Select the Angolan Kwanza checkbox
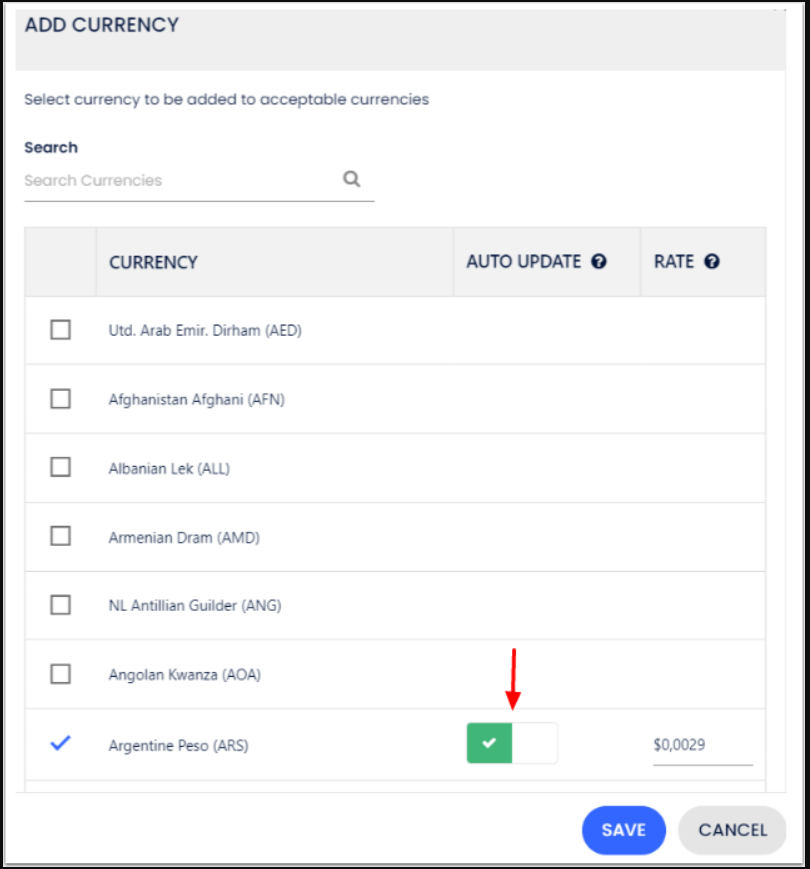Screen dimensions: 810x869 [x=61, y=674]
